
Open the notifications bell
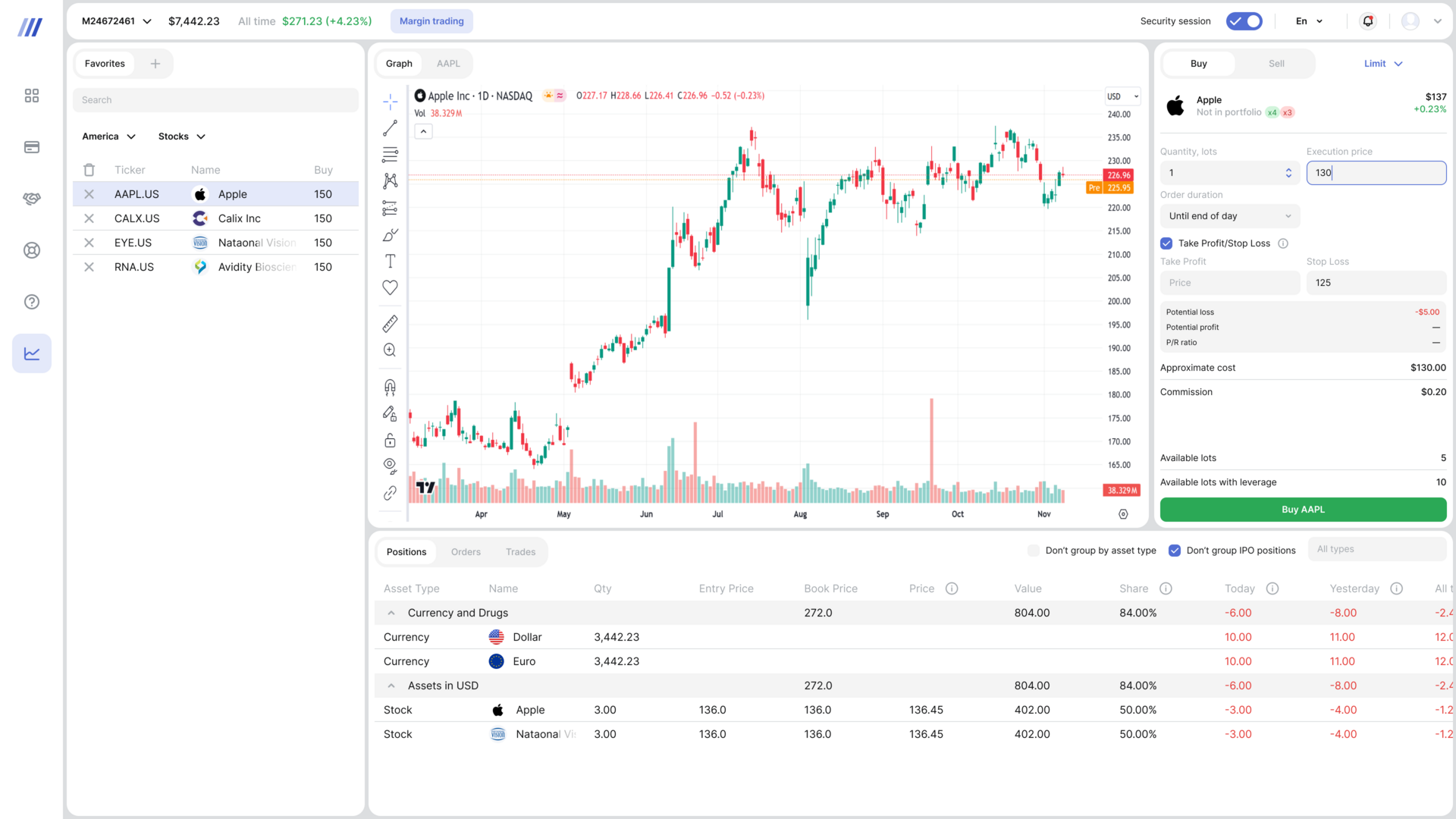(x=1368, y=21)
